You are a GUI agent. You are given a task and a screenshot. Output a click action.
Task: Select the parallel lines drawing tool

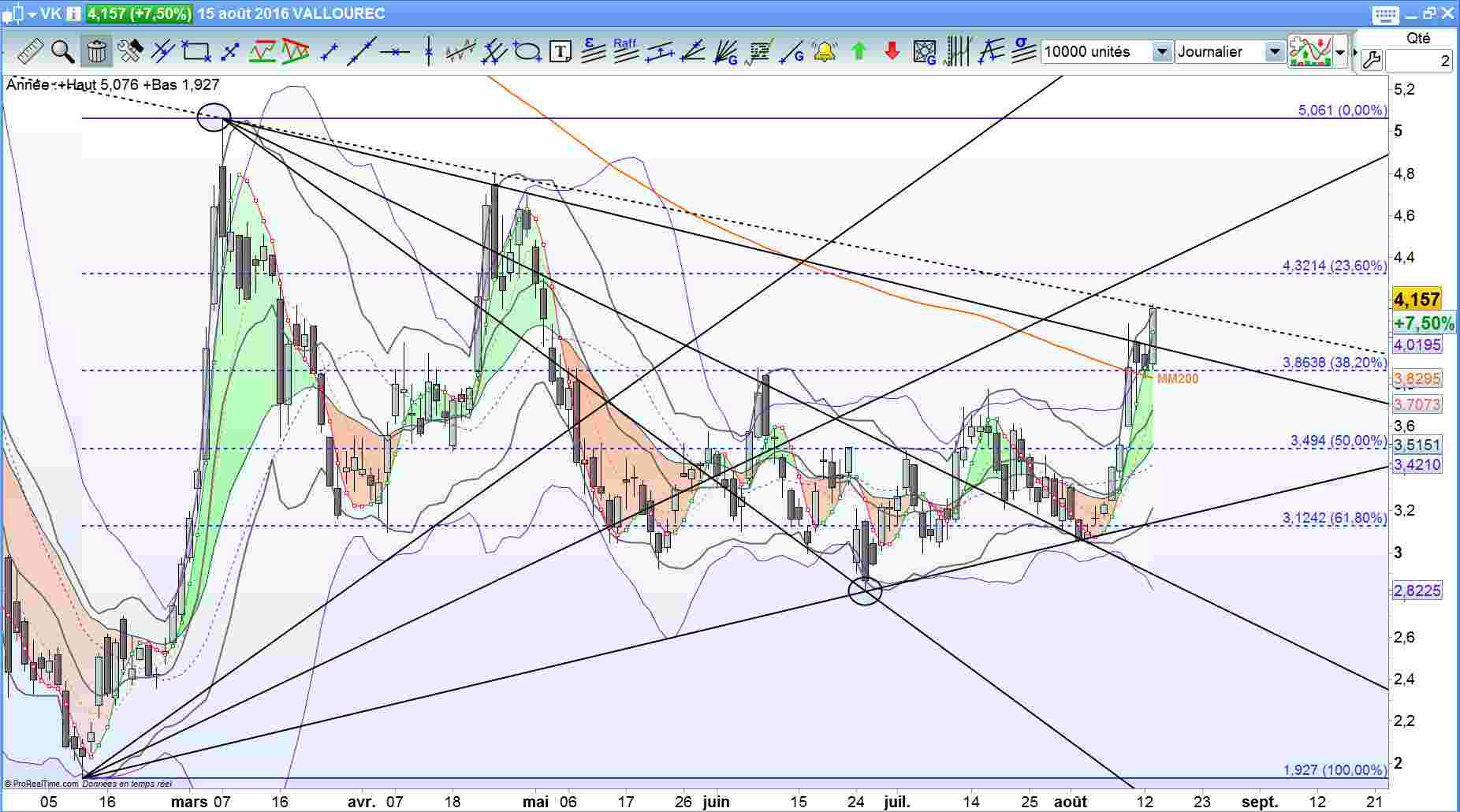point(162,52)
